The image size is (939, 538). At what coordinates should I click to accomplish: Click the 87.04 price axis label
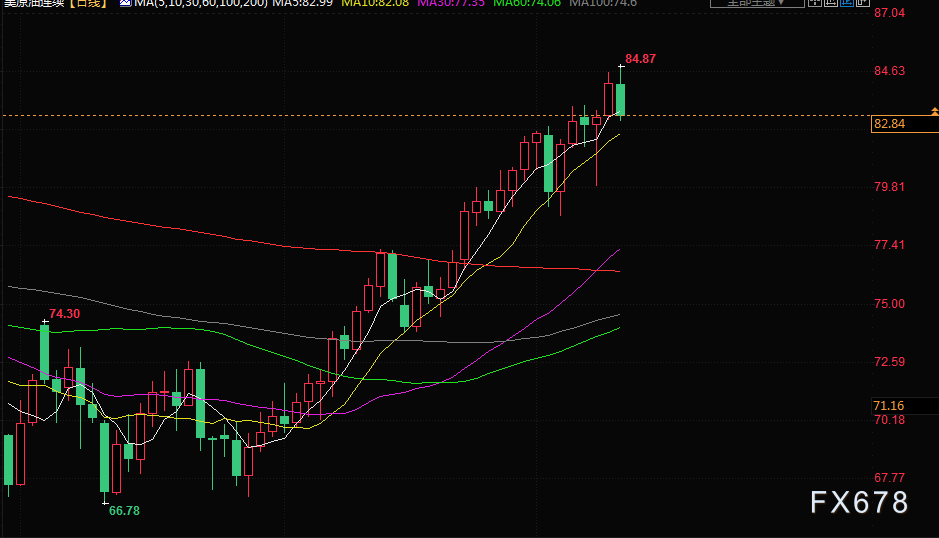point(889,13)
